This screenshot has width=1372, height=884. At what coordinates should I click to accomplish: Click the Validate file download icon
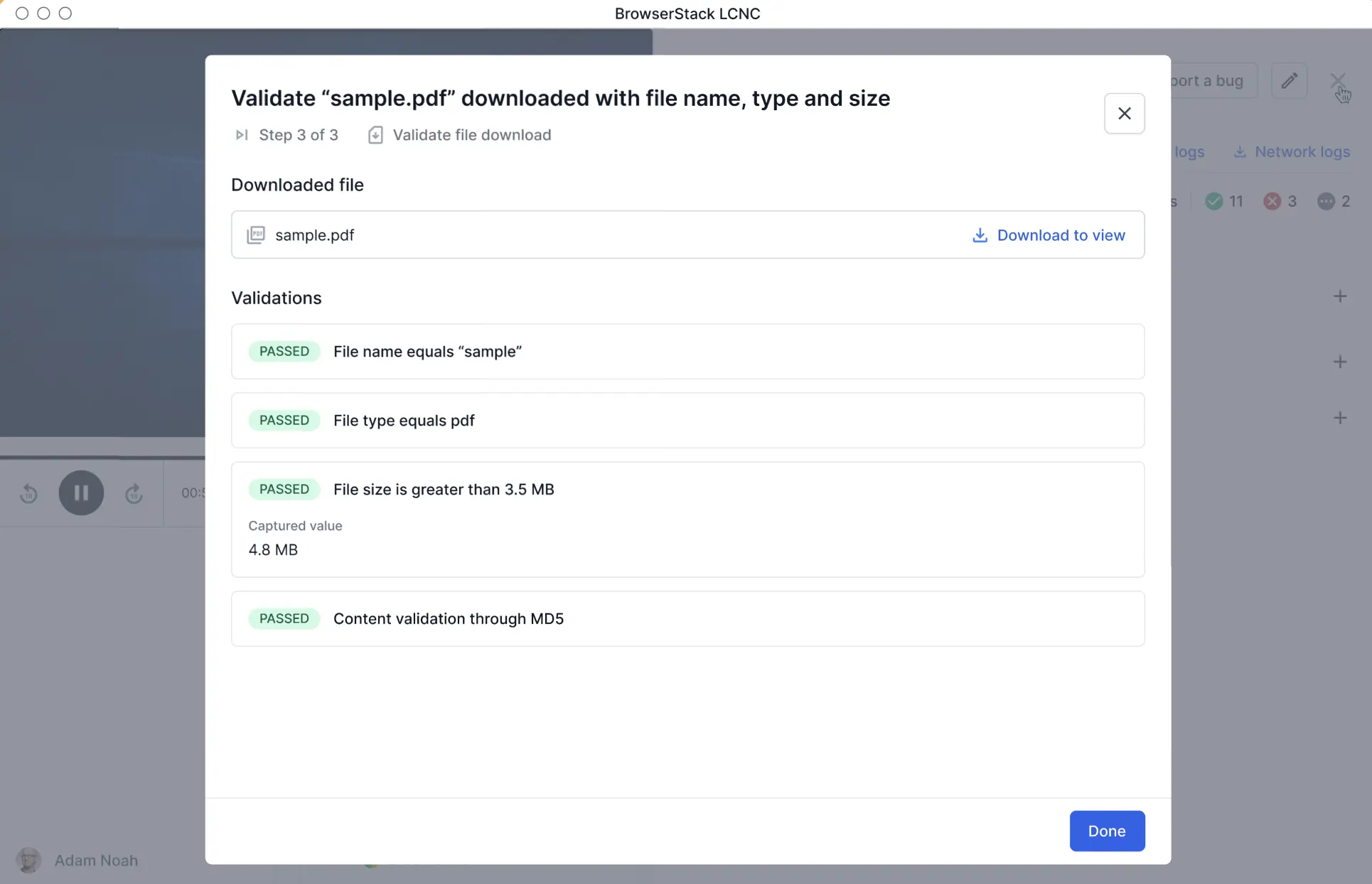click(375, 135)
